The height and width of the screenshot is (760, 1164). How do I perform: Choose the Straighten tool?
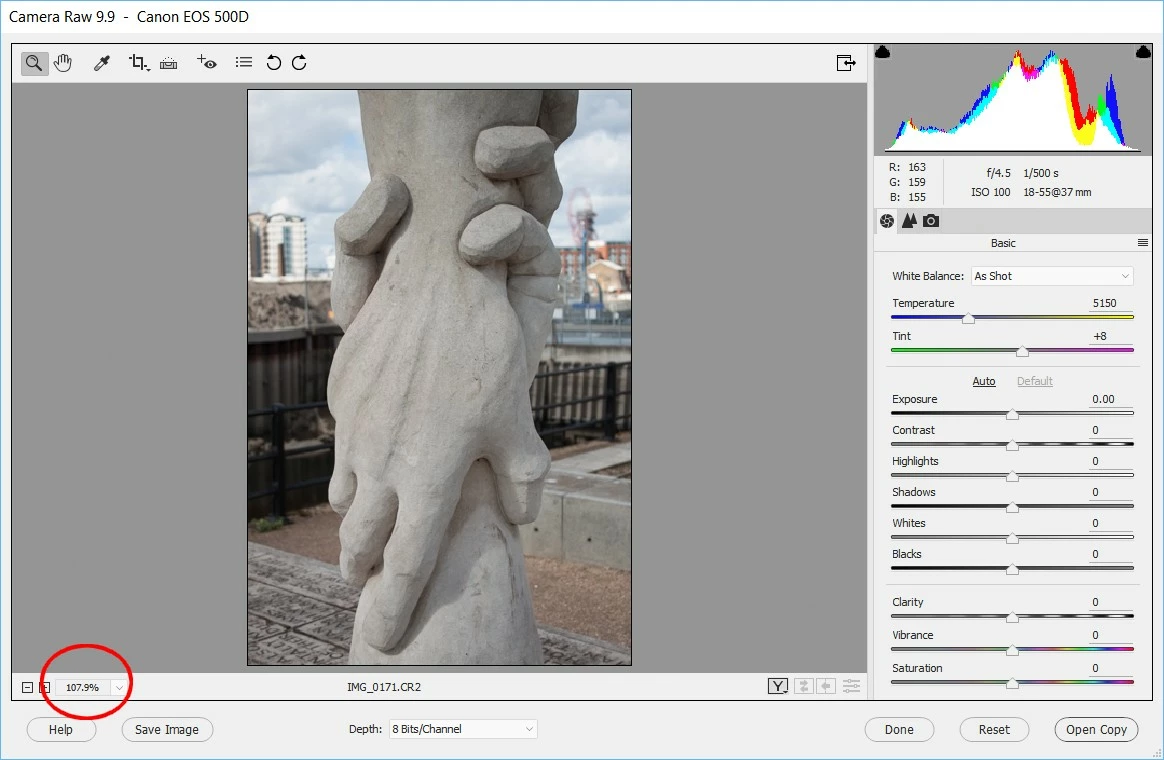(x=169, y=63)
